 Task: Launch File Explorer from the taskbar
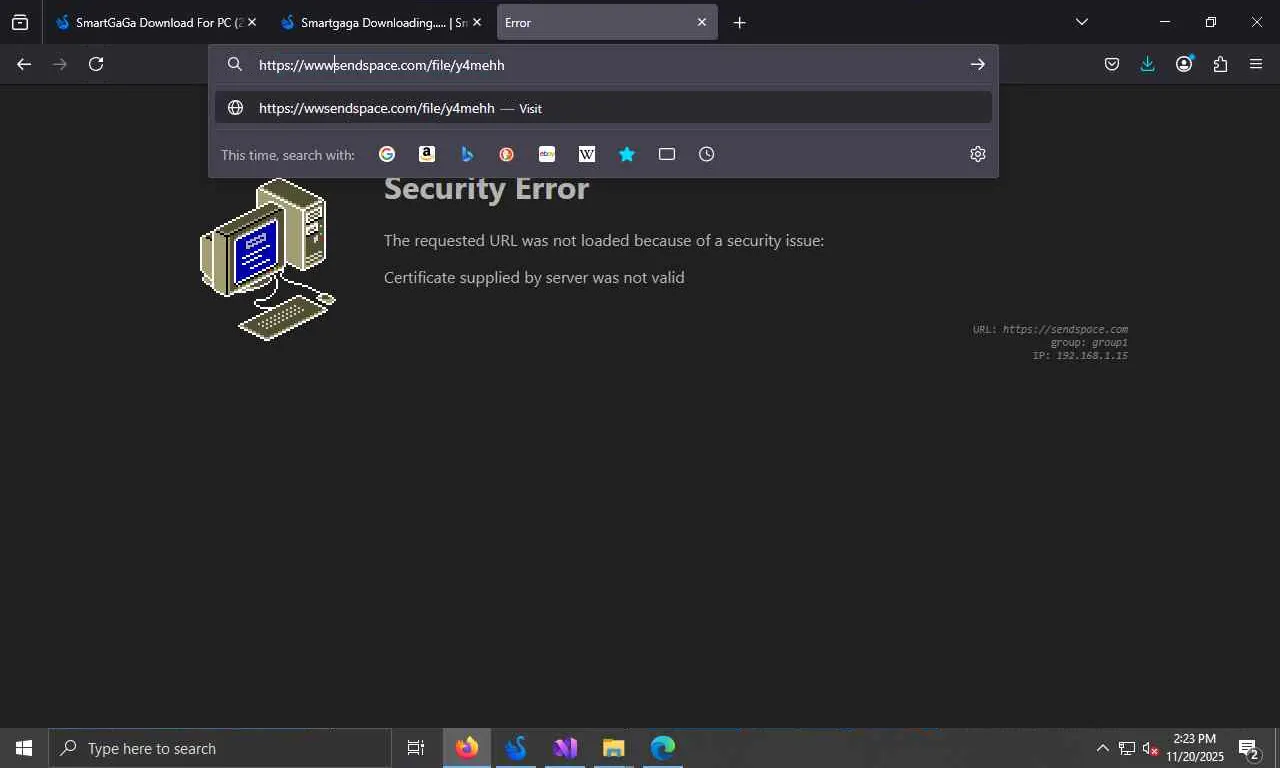[x=614, y=748]
